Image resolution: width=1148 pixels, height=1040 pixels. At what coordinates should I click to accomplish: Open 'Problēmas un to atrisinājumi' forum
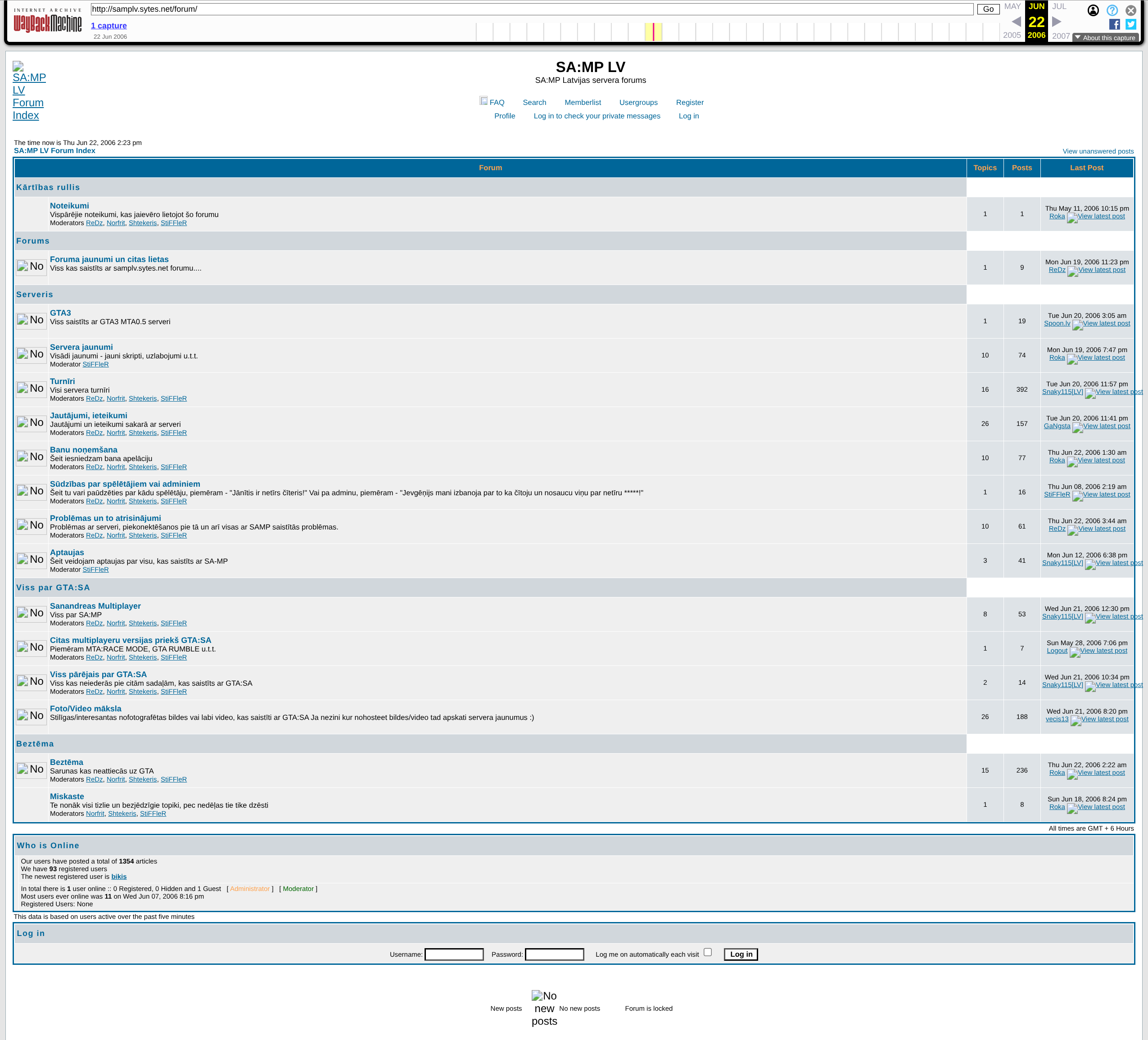click(105, 518)
